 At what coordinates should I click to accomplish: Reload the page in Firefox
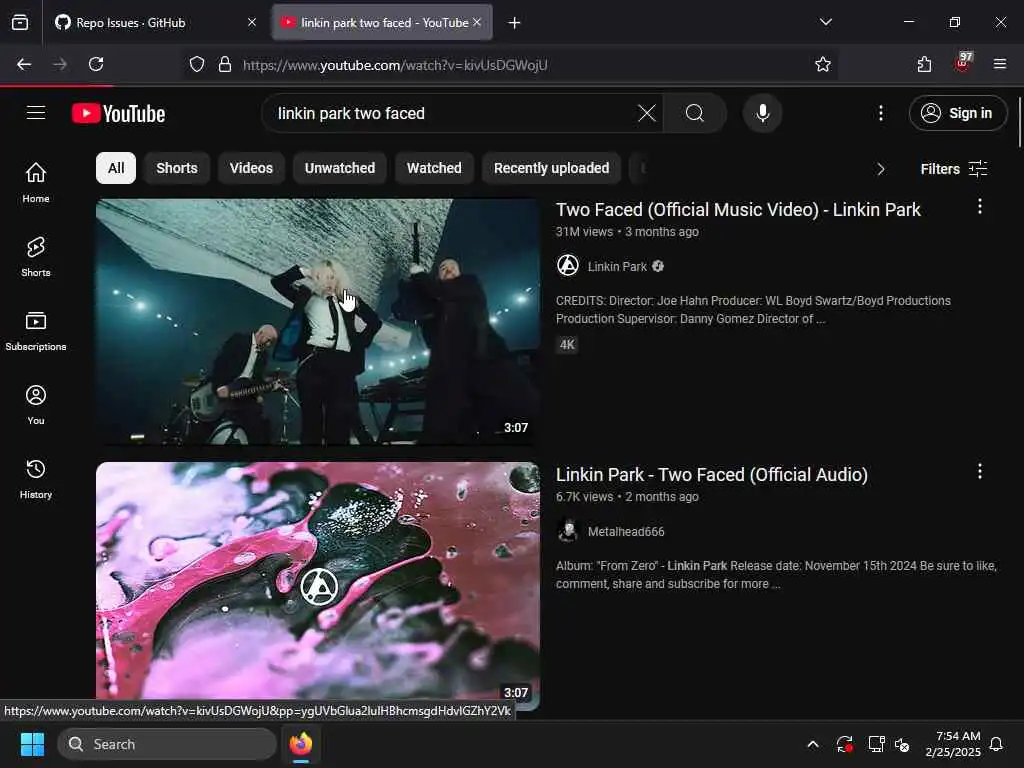coord(96,64)
